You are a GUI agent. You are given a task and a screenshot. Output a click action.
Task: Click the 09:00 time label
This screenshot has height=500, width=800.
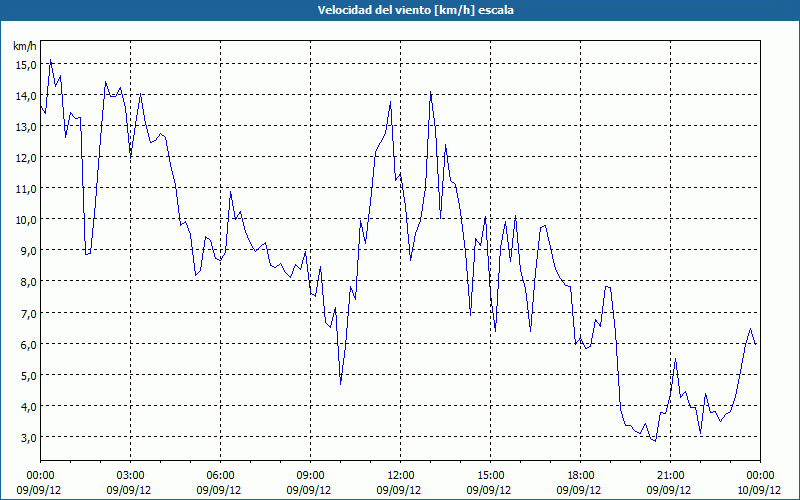pyautogui.click(x=310, y=476)
